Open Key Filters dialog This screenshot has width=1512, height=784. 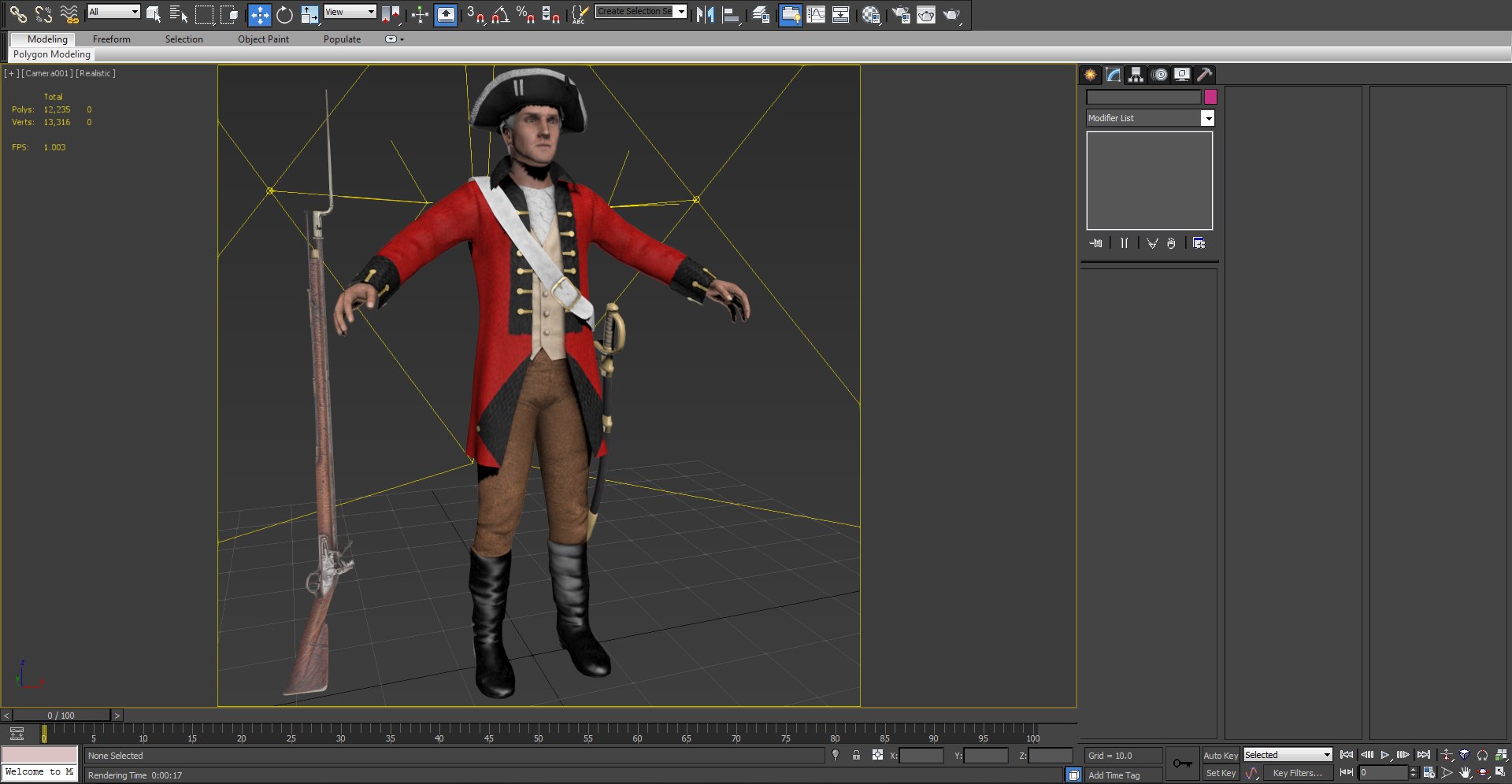(1298, 773)
